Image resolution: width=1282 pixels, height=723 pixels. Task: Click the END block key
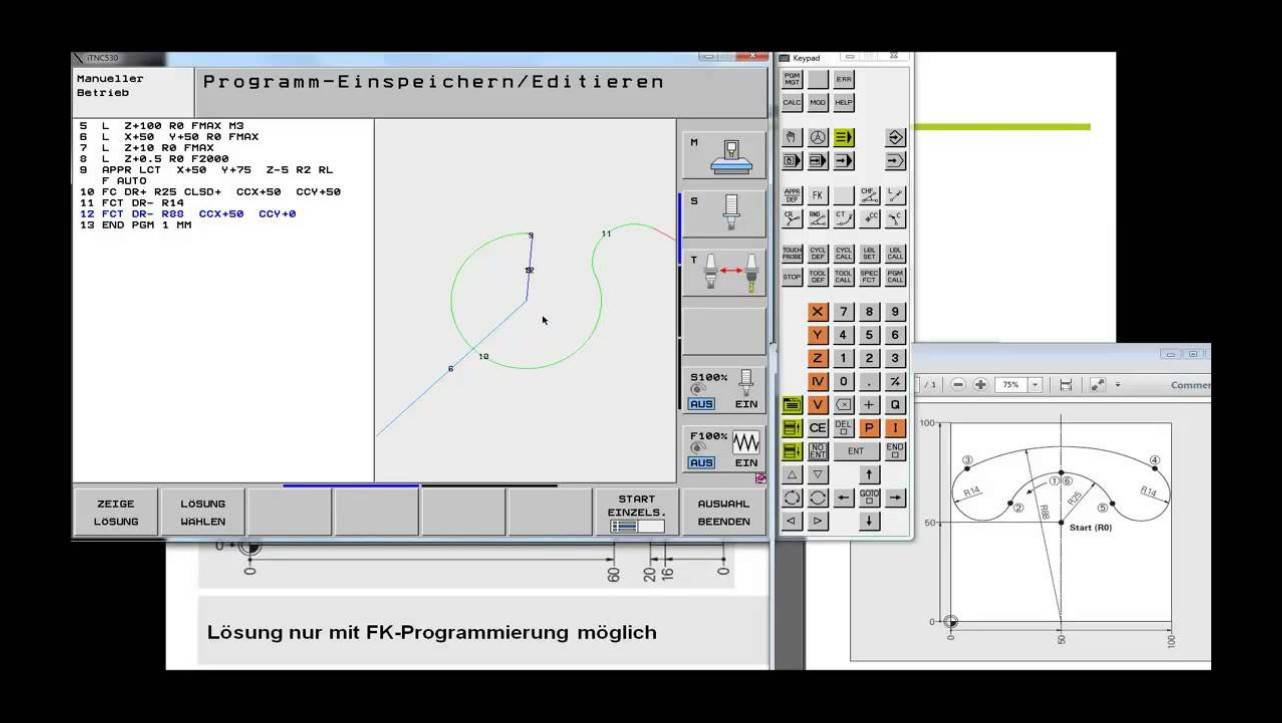(895, 451)
